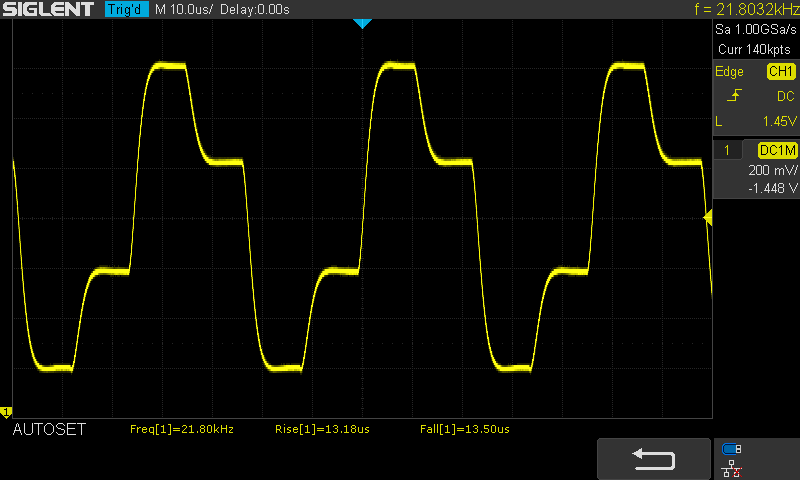Click the USB device status icon

pyautogui.click(x=732, y=449)
